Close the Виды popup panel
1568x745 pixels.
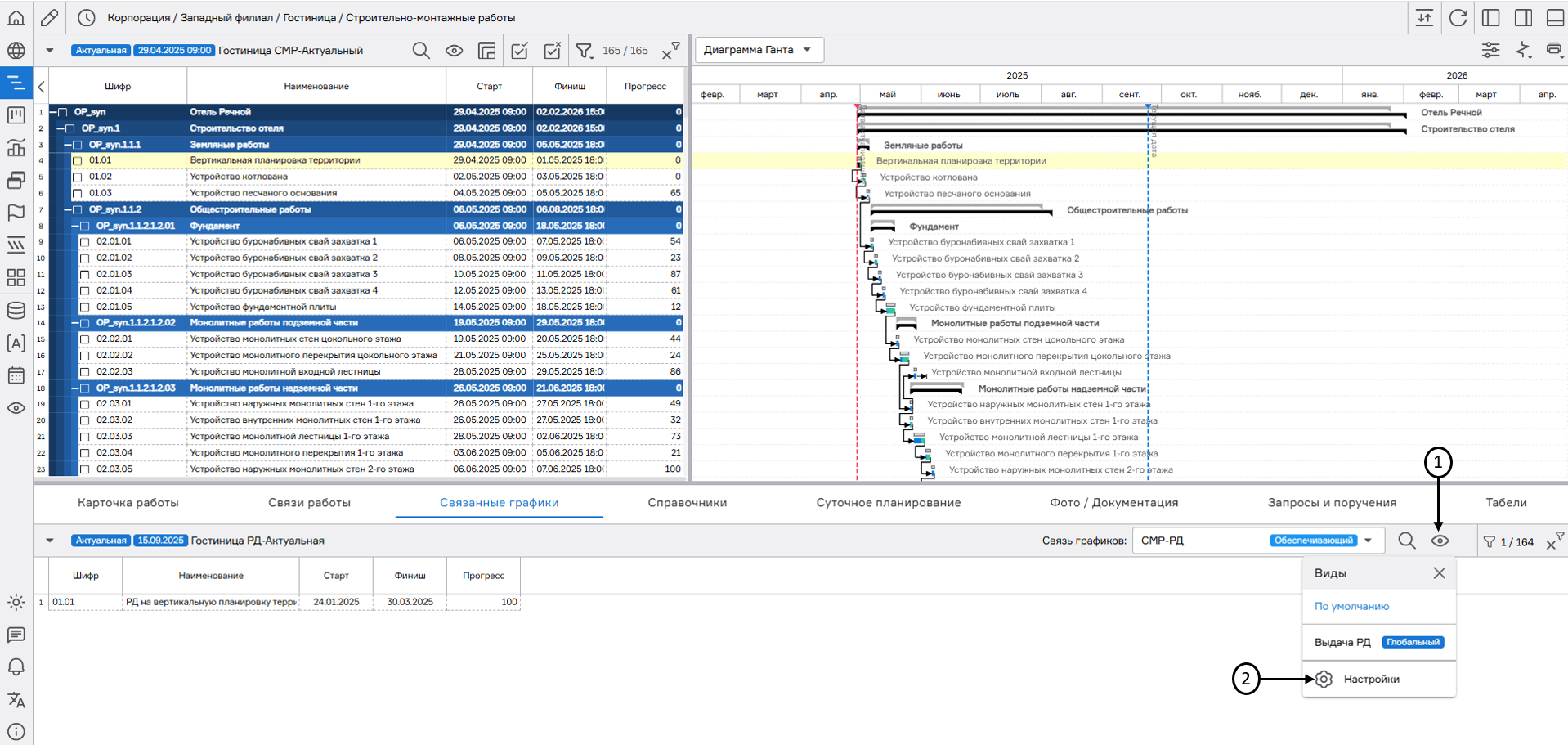pyautogui.click(x=1439, y=573)
